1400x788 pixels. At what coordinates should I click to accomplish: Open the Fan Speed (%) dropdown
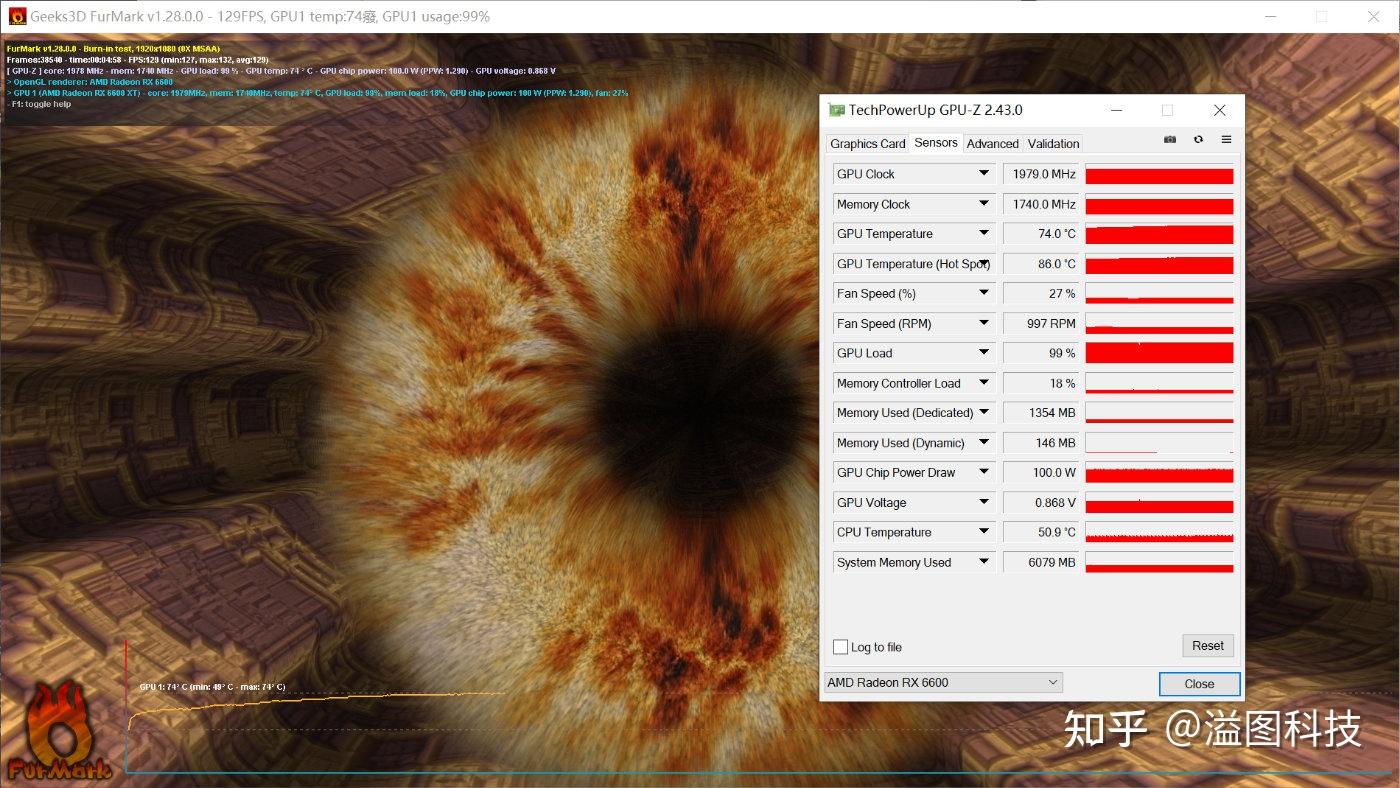coord(984,294)
